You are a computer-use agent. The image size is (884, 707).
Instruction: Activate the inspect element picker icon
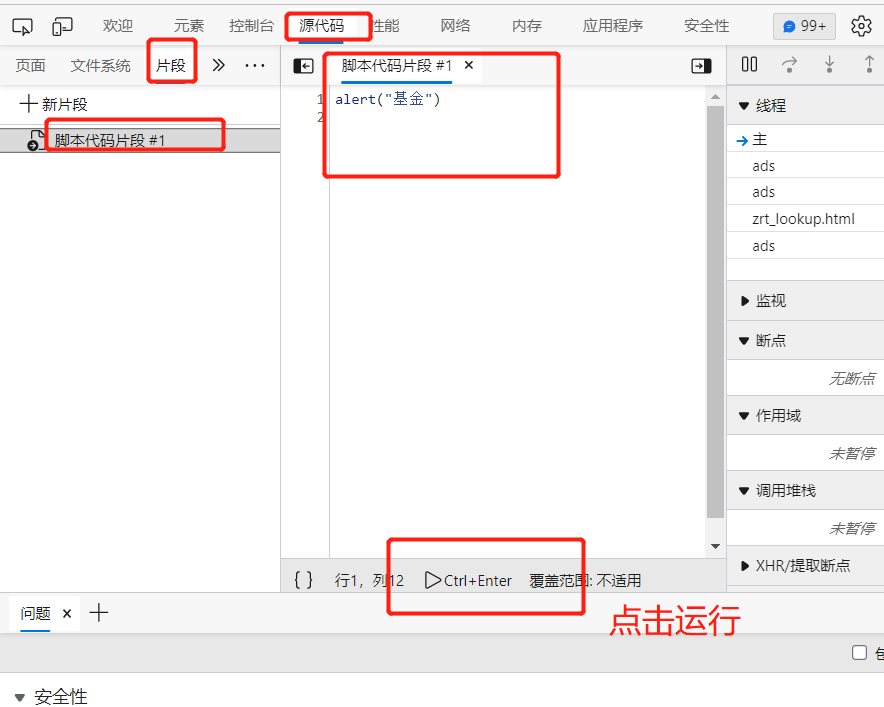pos(23,26)
